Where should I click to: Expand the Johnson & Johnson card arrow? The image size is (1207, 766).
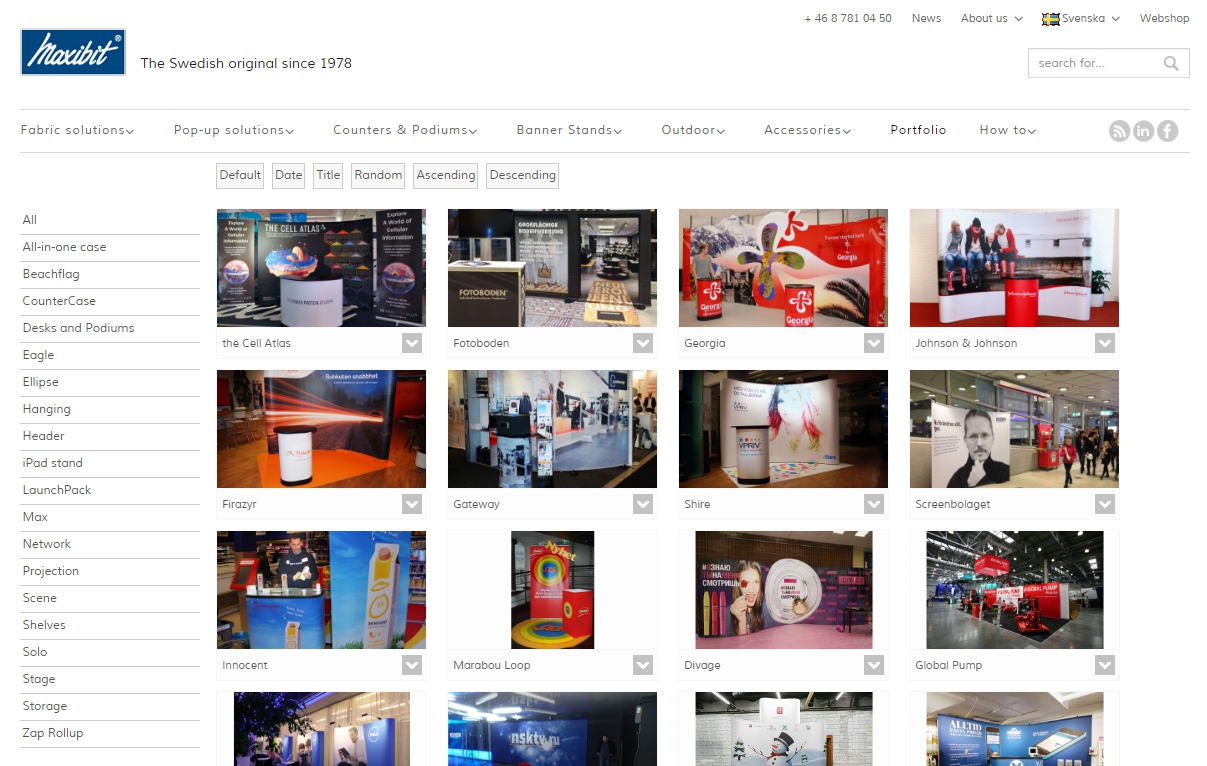coord(1105,343)
